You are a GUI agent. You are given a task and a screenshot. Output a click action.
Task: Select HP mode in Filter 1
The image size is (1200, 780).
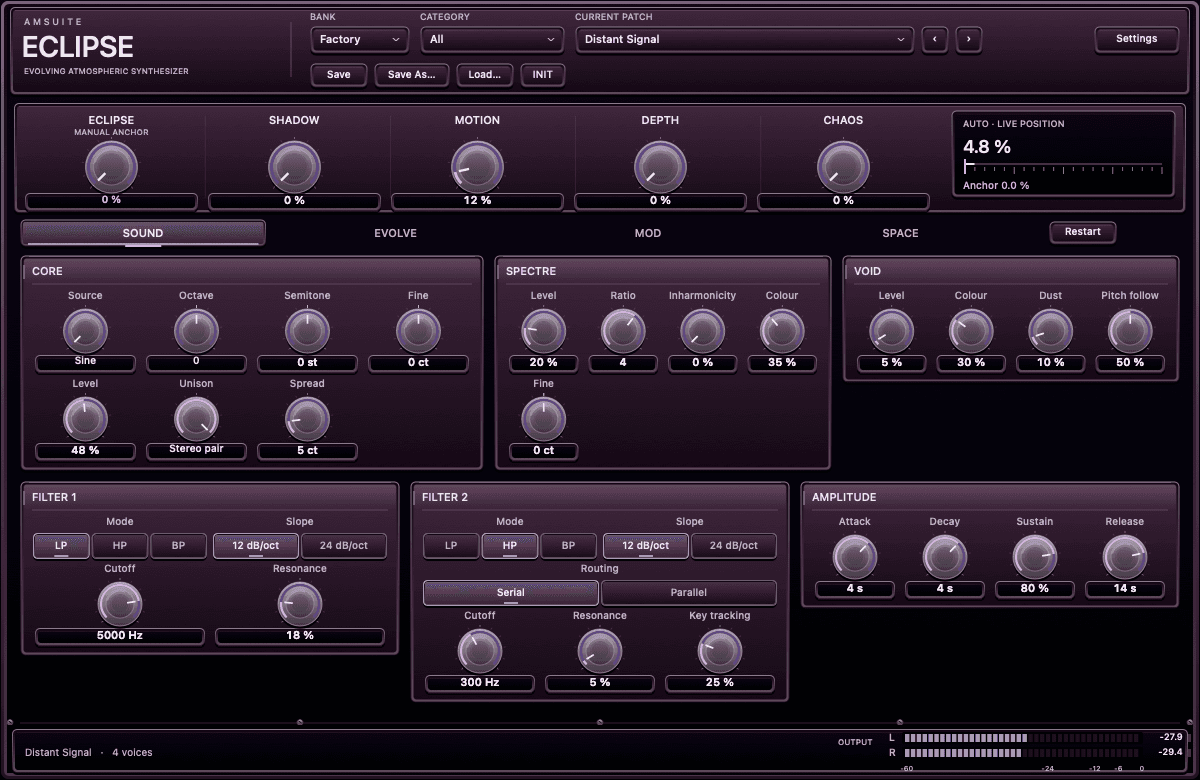(x=120, y=546)
